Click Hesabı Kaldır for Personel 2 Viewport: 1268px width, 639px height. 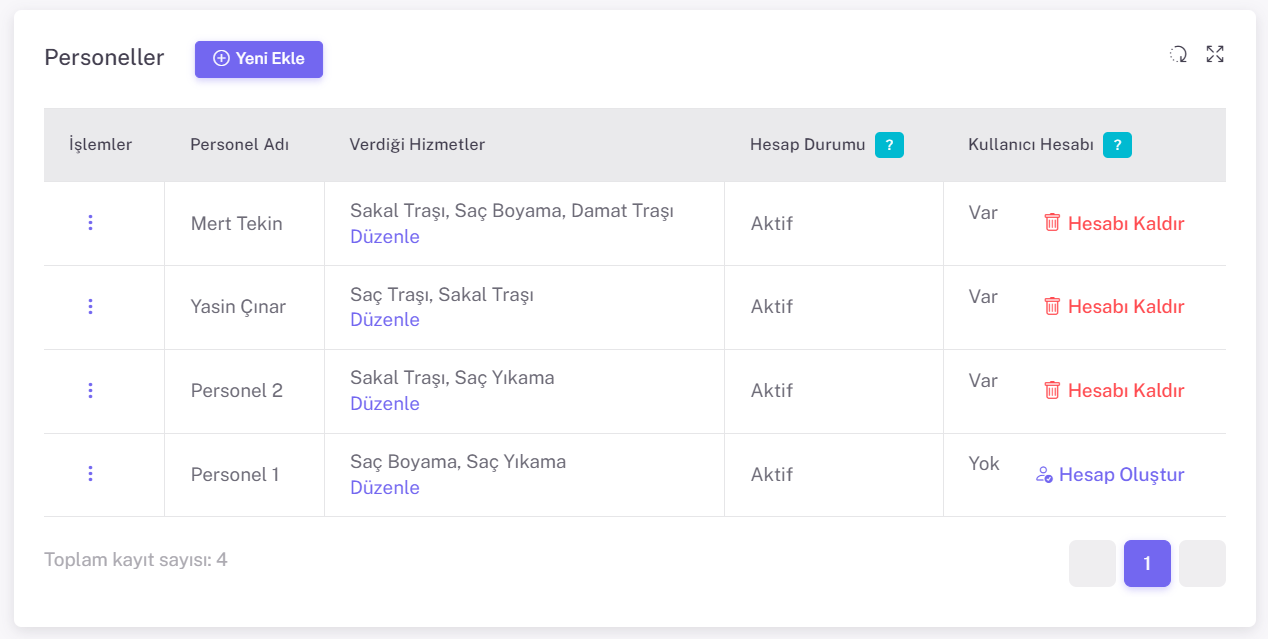[1114, 390]
